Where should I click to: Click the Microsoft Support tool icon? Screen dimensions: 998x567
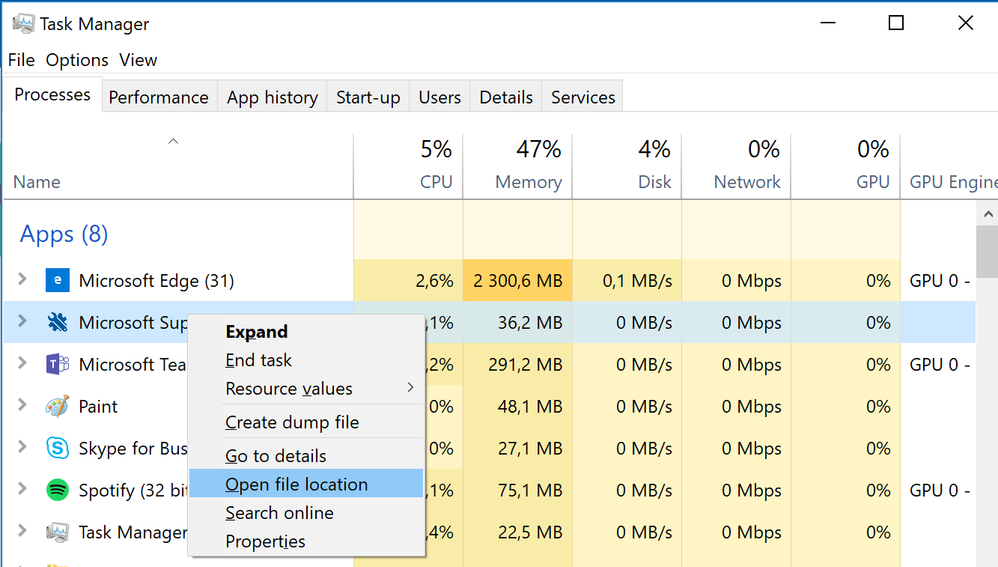click(57, 322)
